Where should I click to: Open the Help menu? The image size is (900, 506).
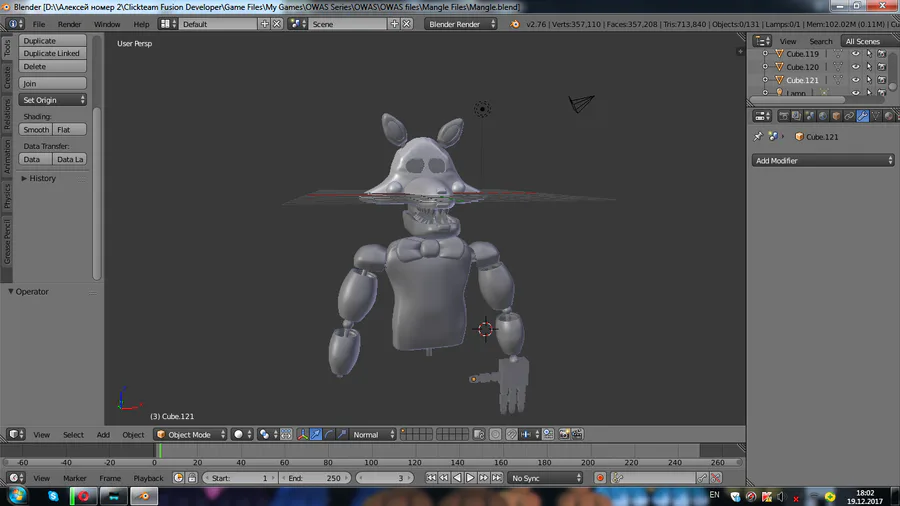[141, 24]
